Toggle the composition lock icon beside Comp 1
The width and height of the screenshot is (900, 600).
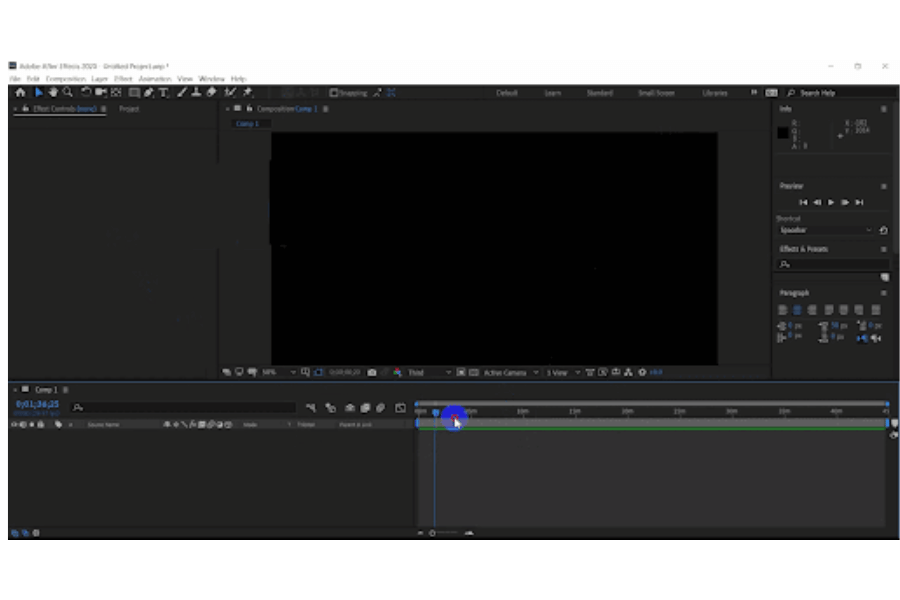click(249, 109)
